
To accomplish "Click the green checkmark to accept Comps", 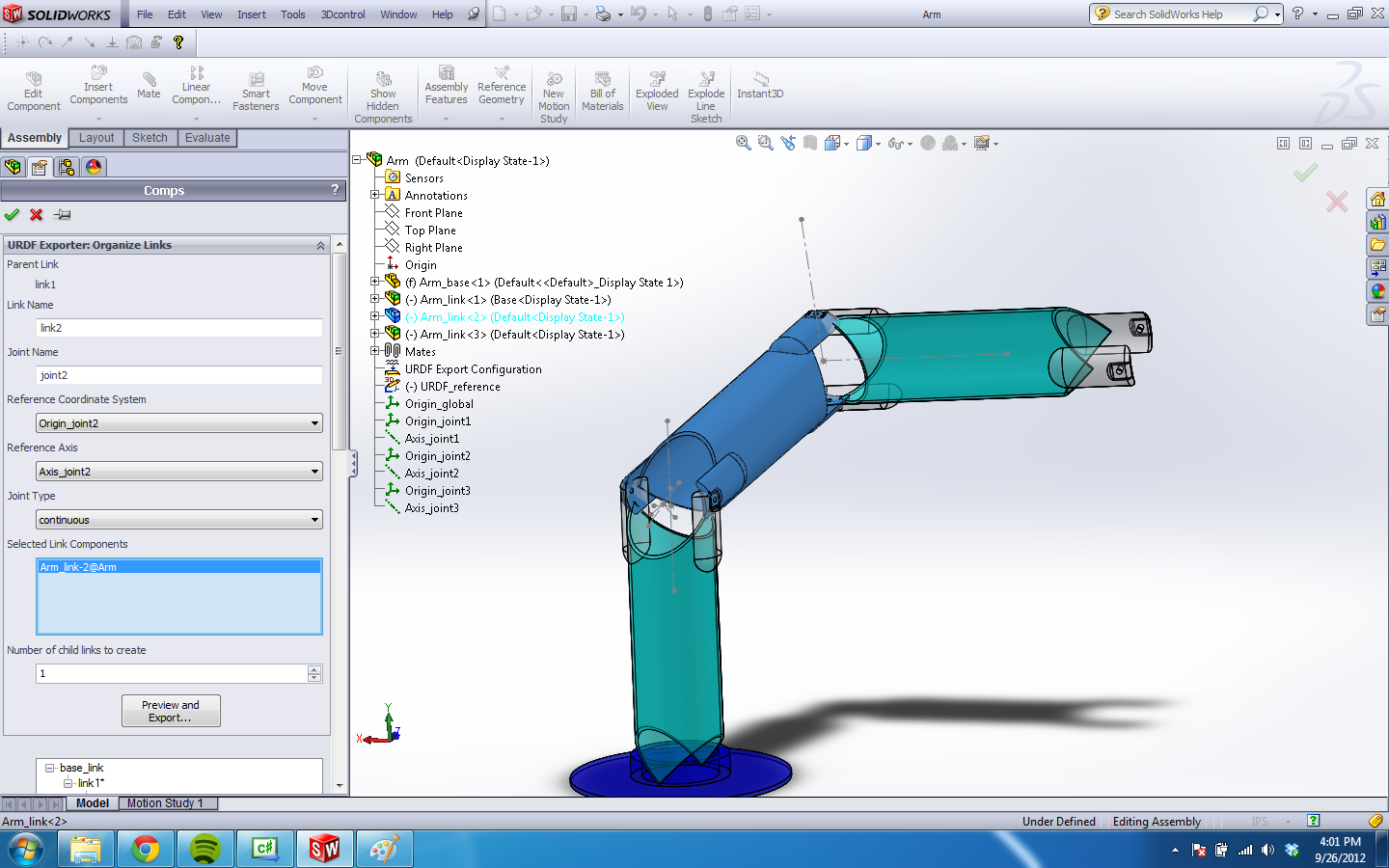I will 12,215.
